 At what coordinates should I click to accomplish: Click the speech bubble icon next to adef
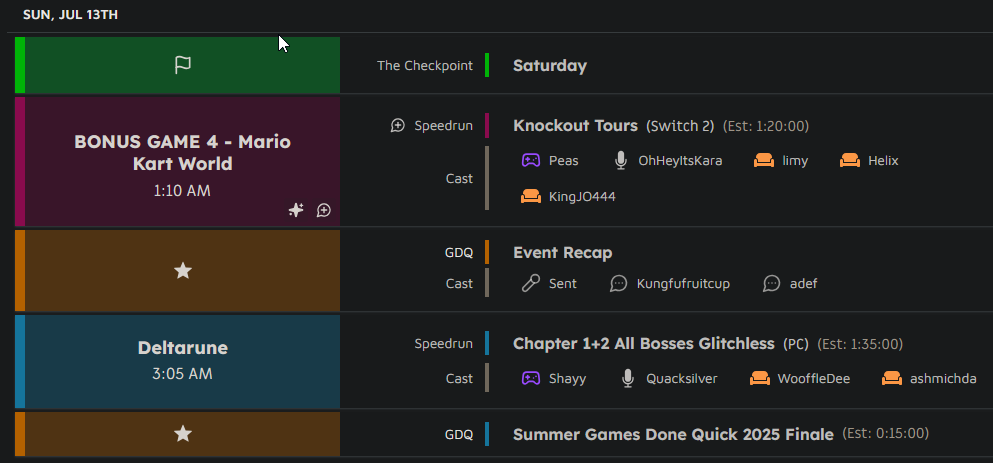(771, 283)
